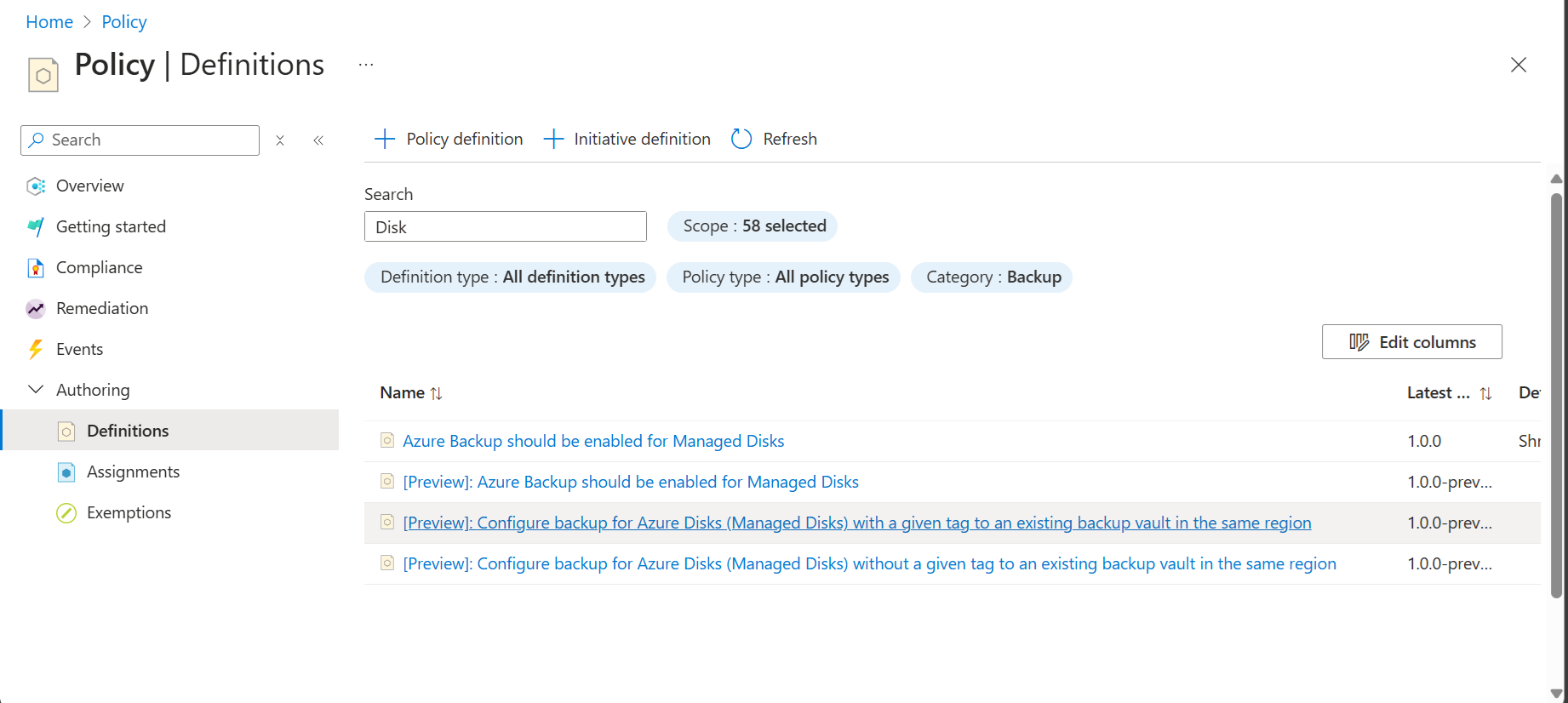Image resolution: width=1568 pixels, height=703 pixels.
Task: Click the Refresh circular arrow icon
Action: (741, 139)
